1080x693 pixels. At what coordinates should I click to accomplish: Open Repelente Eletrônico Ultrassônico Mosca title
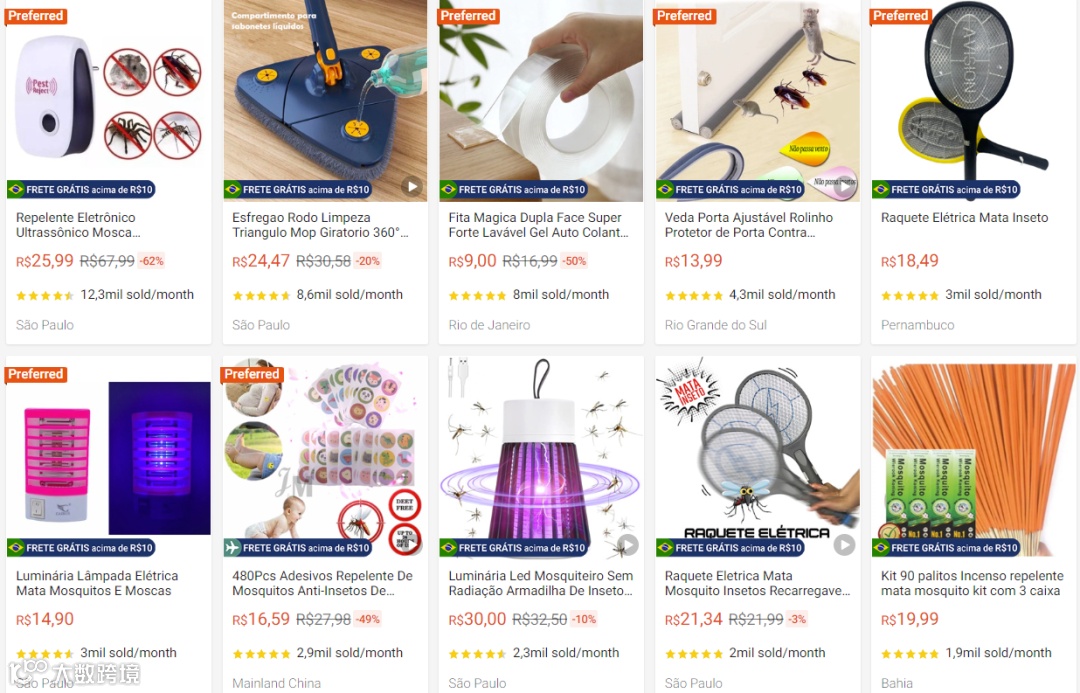79,225
